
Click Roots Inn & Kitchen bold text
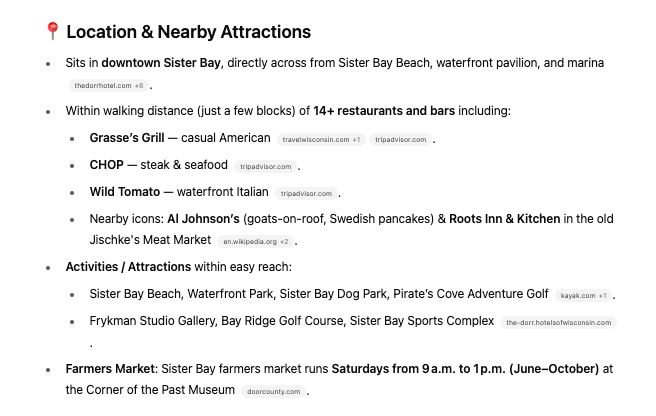pos(505,219)
